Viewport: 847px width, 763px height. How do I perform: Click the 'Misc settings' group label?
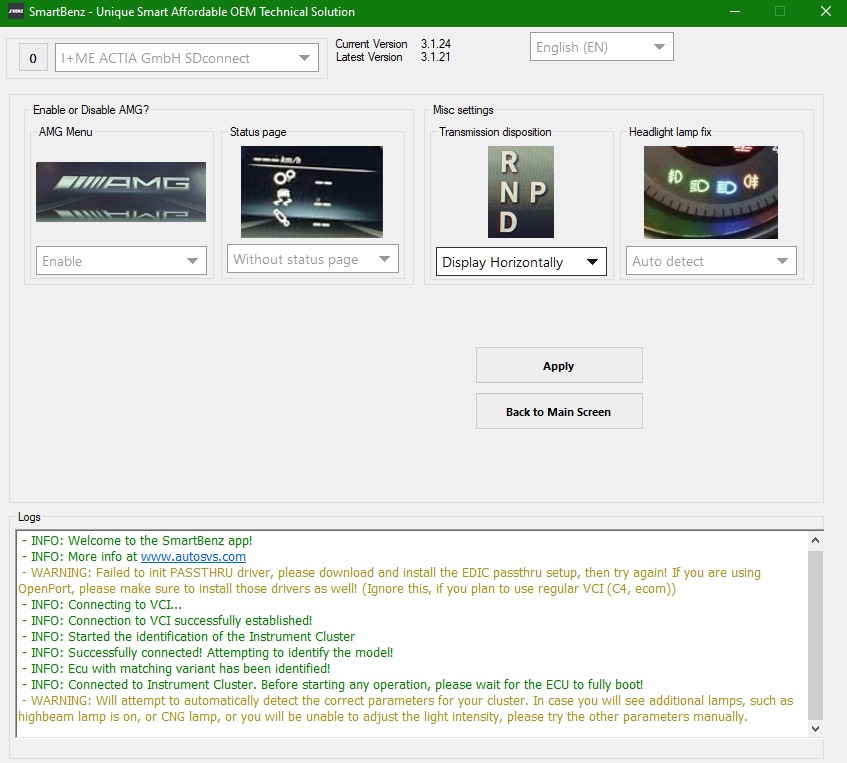click(463, 110)
